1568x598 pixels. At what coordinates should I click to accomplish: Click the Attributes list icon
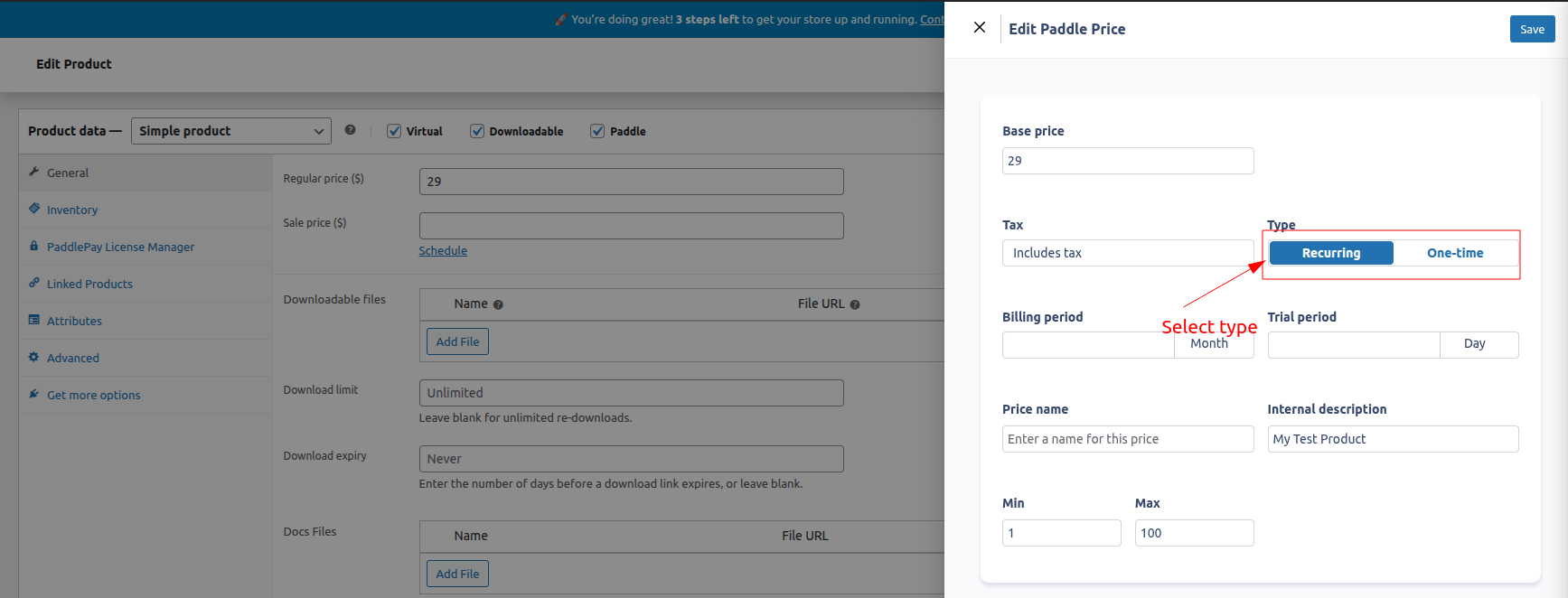click(x=33, y=320)
